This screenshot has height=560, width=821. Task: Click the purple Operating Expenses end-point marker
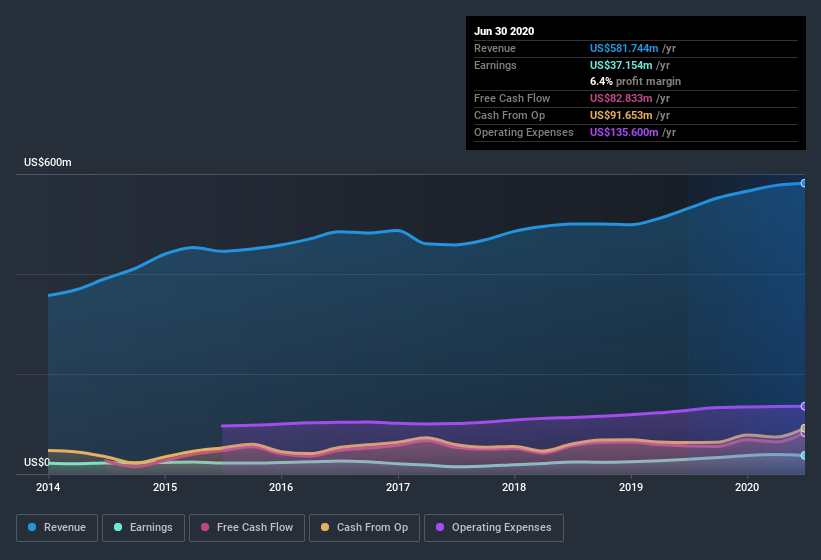804,406
